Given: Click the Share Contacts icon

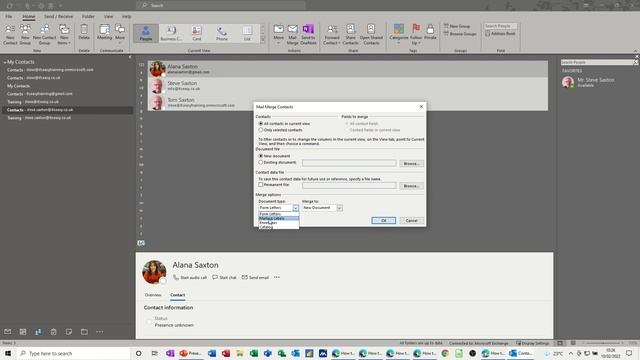Looking at the screenshot, I should (351, 34).
